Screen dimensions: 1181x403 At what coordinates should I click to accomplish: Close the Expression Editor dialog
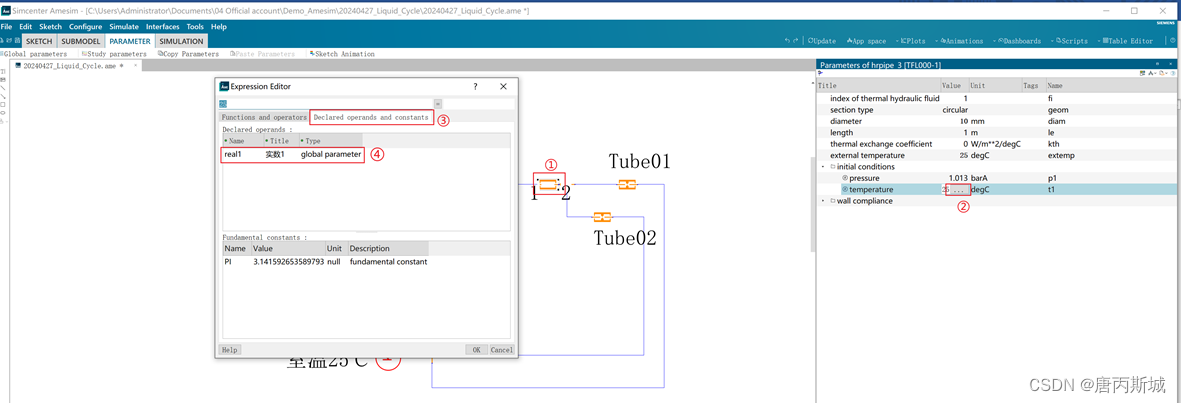pyautogui.click(x=504, y=87)
